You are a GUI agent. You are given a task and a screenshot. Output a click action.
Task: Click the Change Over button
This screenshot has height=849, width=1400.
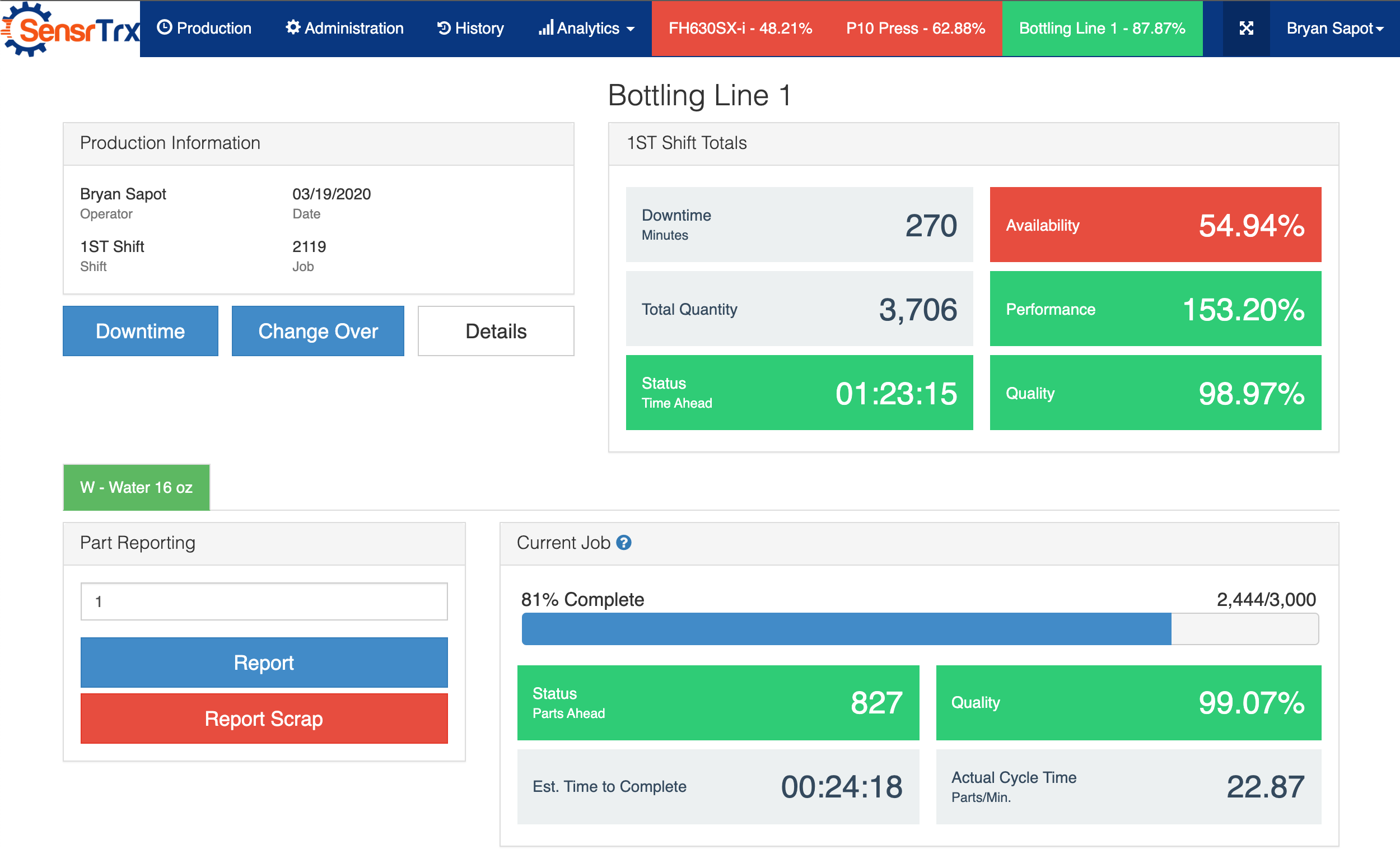pyautogui.click(x=318, y=332)
